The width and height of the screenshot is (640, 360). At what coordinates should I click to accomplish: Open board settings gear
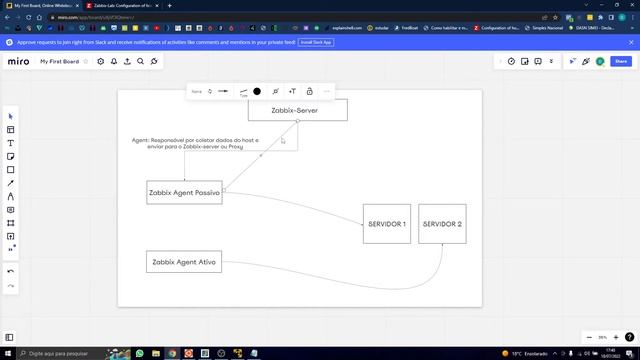[x=100, y=61]
